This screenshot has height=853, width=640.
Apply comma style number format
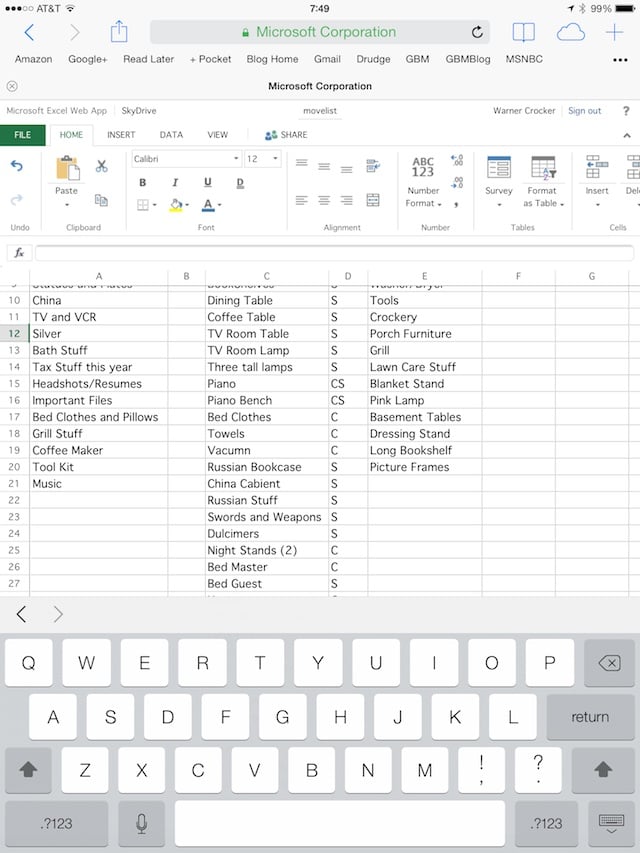pos(457,204)
